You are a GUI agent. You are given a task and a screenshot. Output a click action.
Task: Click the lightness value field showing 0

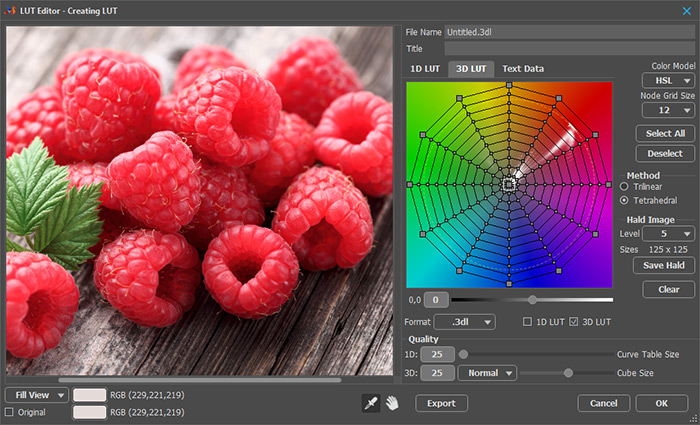click(x=436, y=300)
